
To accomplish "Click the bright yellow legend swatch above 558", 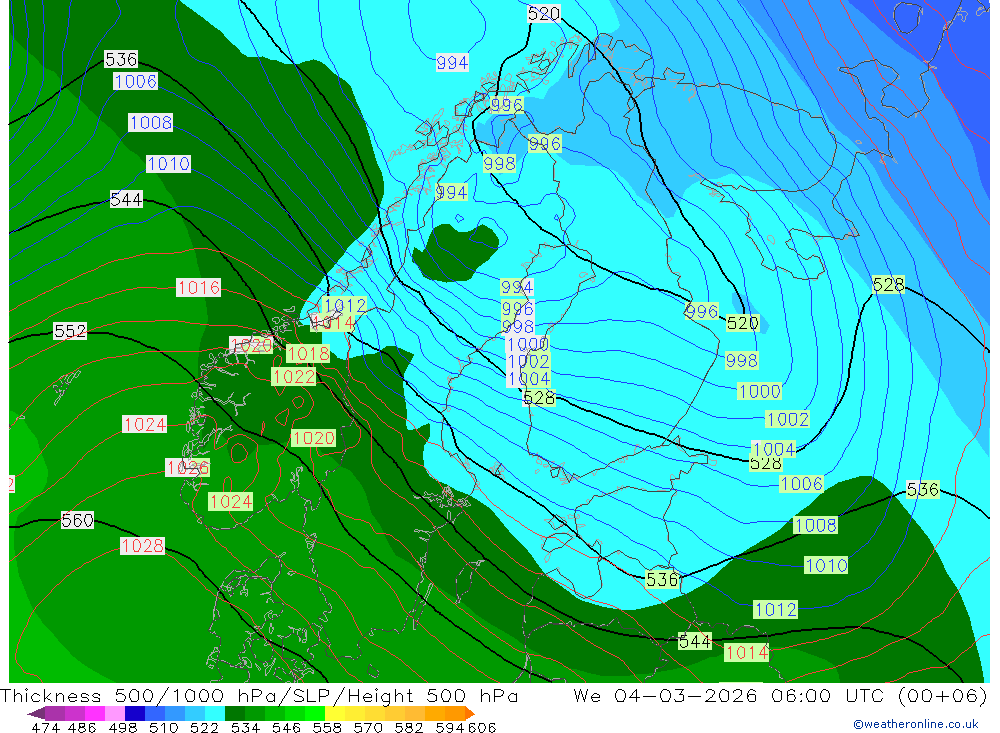I will click(335, 713).
